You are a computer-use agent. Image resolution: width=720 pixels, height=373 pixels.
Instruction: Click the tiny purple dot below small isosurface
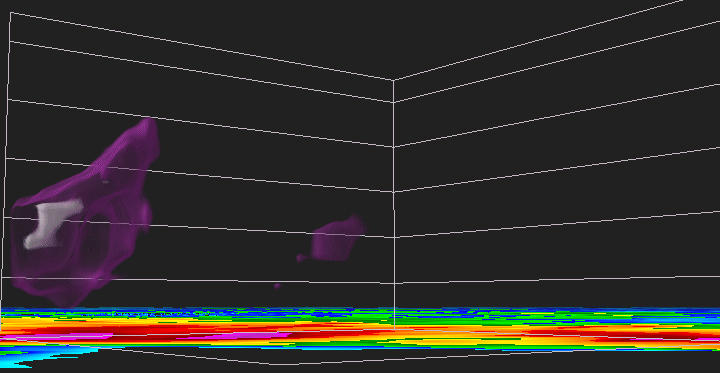click(x=277, y=286)
